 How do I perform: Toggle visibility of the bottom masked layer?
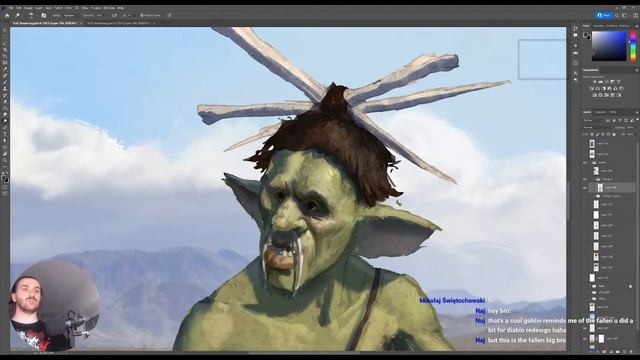584,338
